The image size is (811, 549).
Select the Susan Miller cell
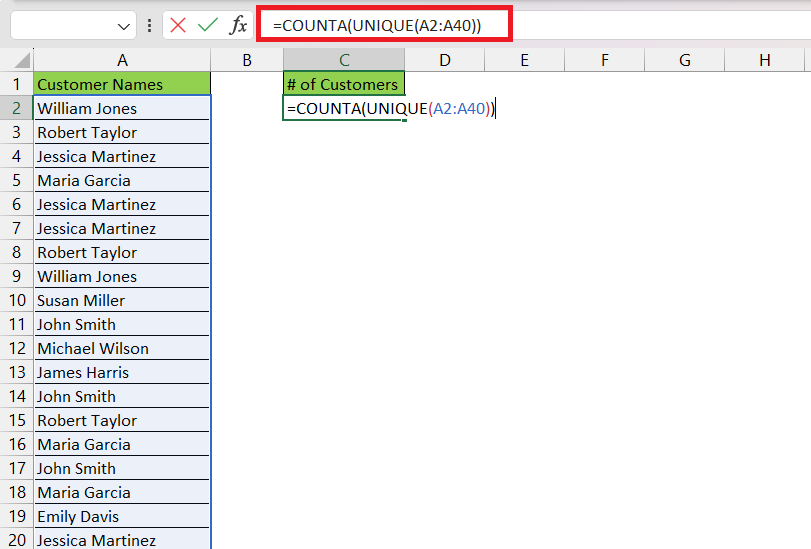tap(122, 300)
